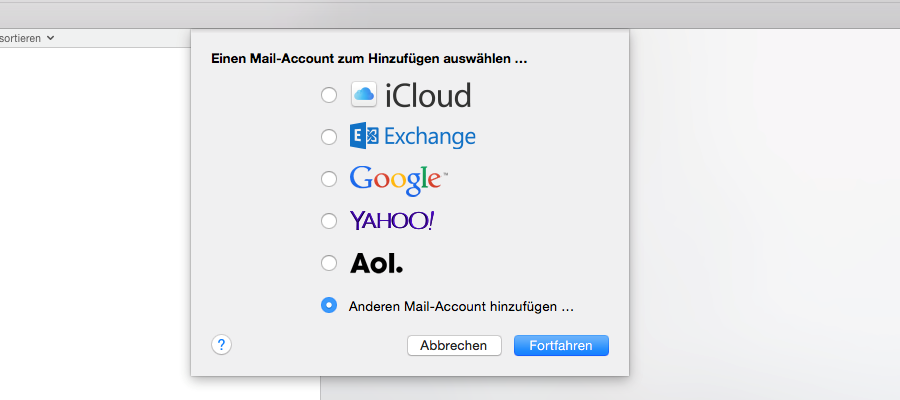Image resolution: width=900 pixels, height=400 pixels.
Task: Click the Abbrechen button
Action: tap(454, 345)
